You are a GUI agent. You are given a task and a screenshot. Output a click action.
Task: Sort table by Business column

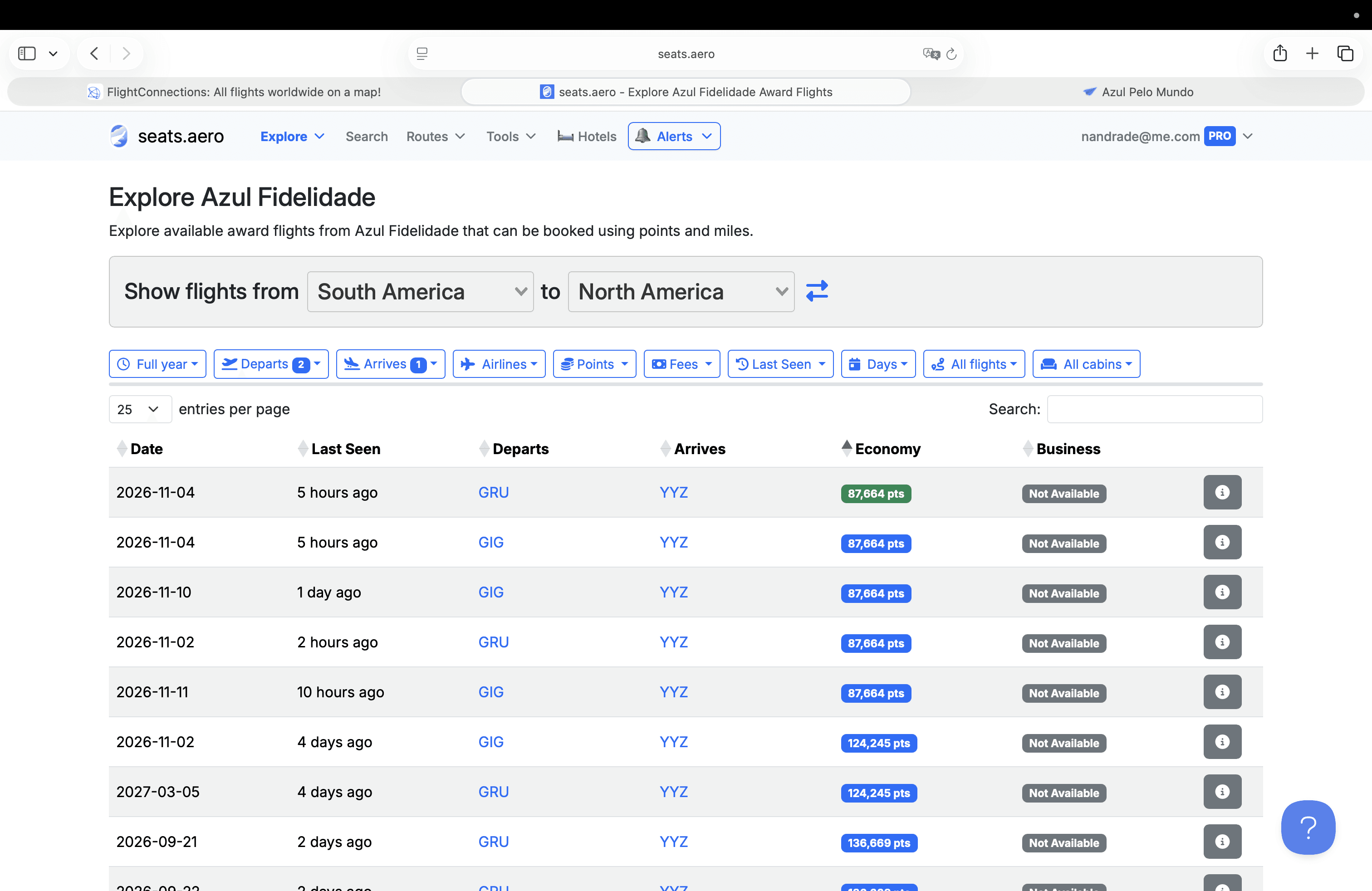1062,448
